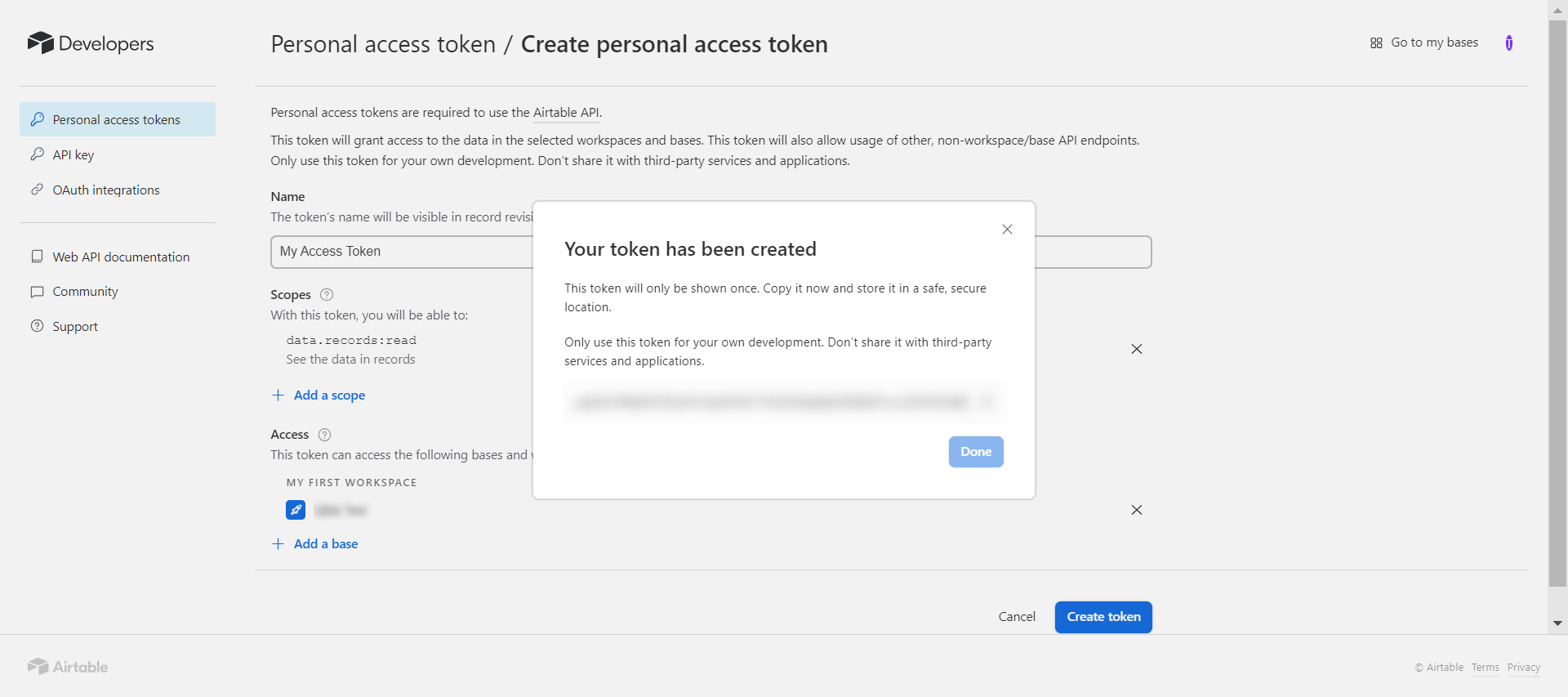
Task: Open the Support page
Action: click(x=75, y=327)
